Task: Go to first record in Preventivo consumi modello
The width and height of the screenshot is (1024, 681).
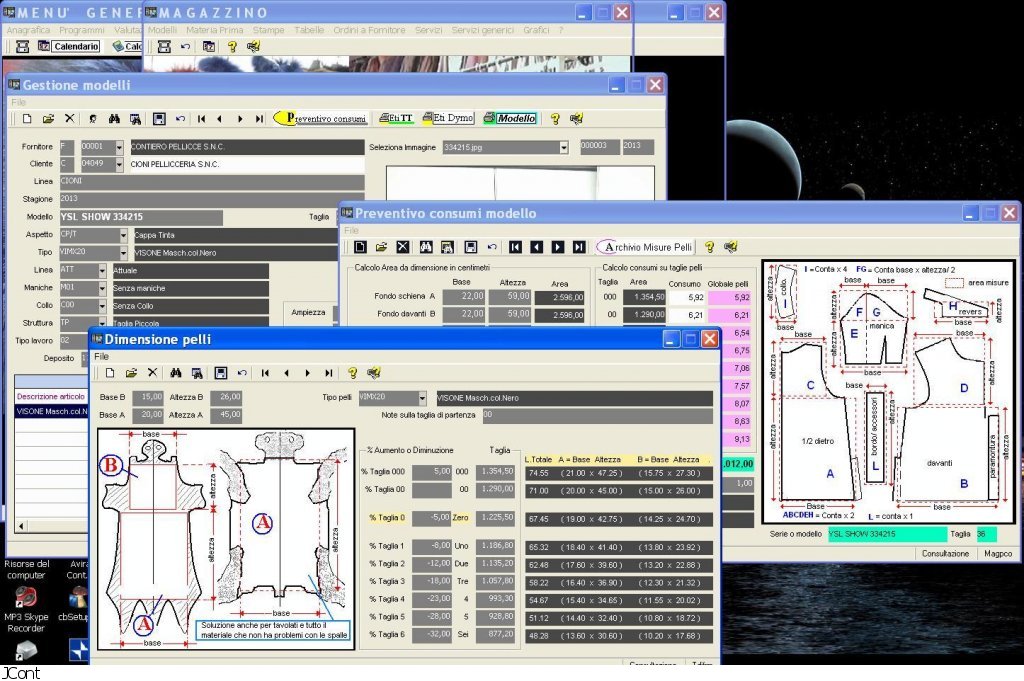Action: pos(515,246)
